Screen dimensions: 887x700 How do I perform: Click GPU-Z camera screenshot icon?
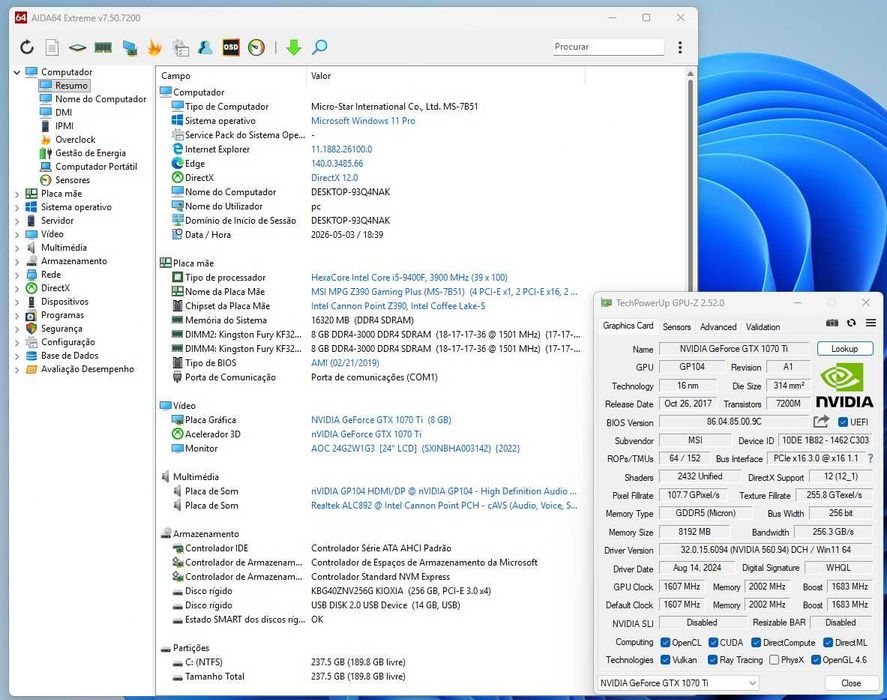coord(832,323)
